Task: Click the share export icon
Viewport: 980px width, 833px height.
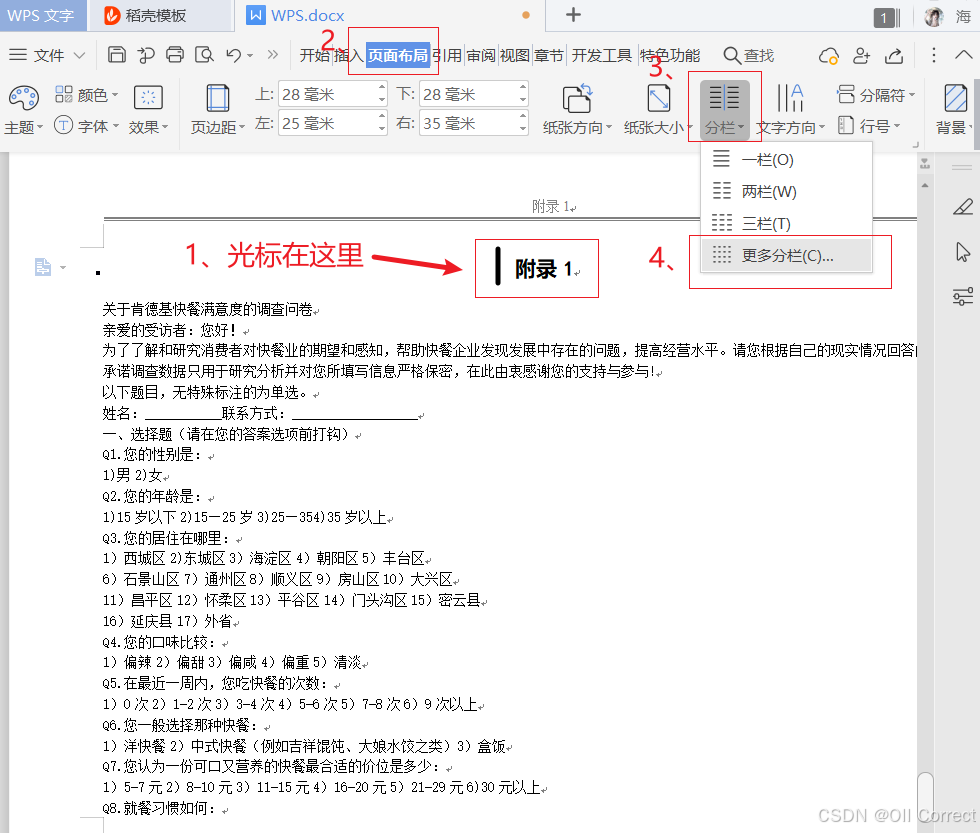Action: 894,56
